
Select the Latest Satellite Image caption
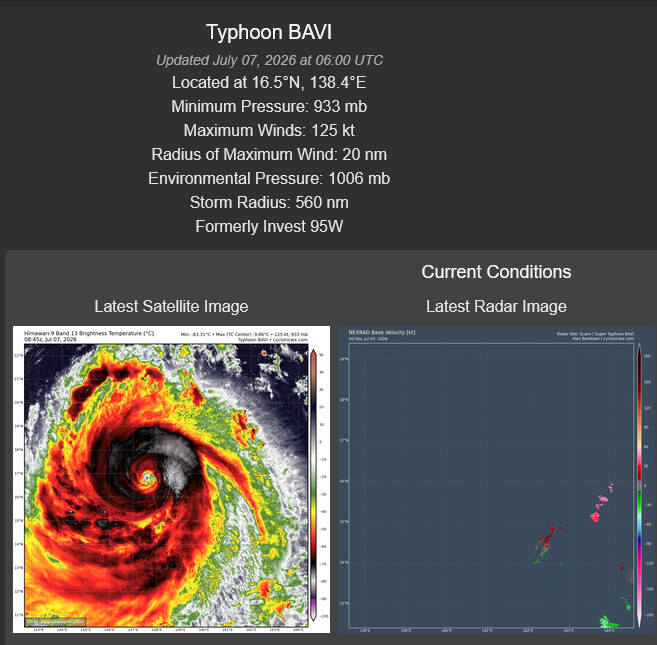tap(171, 306)
